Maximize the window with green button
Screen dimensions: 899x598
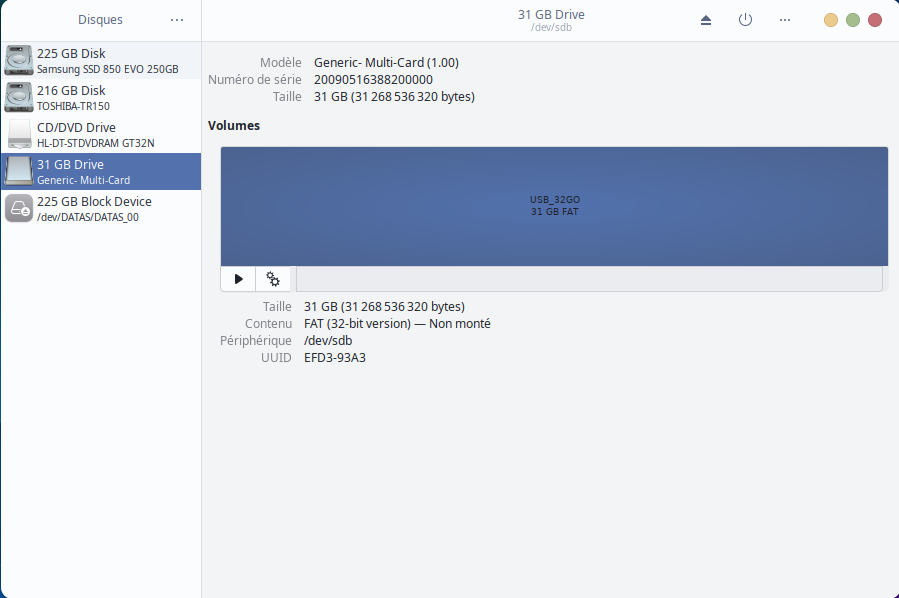pyautogui.click(x=853, y=20)
